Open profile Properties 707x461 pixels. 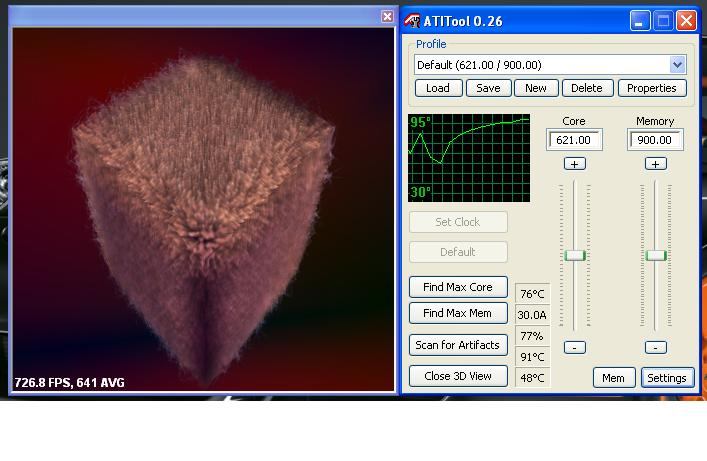point(652,88)
